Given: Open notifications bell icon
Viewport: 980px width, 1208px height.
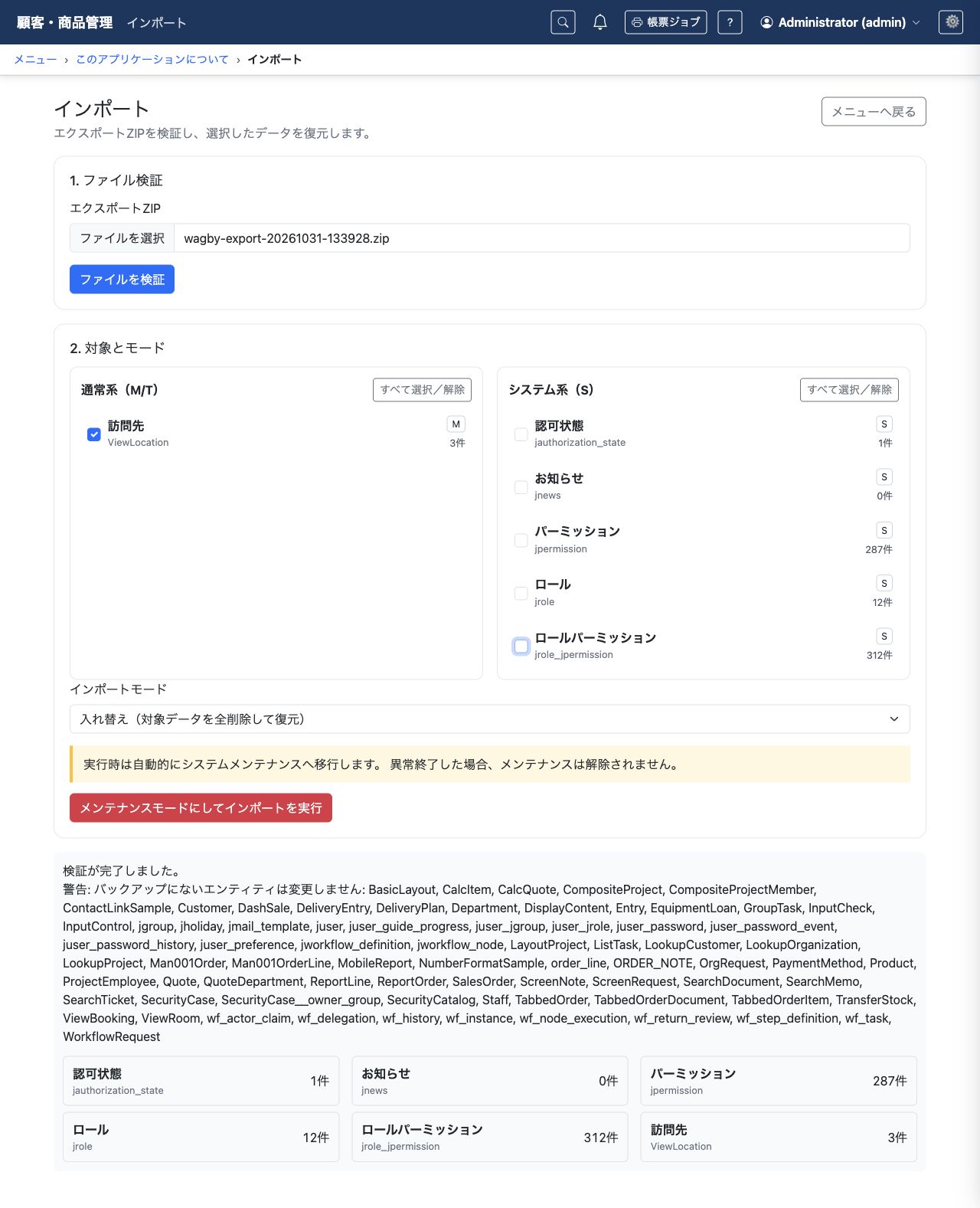Looking at the screenshot, I should (600, 22).
